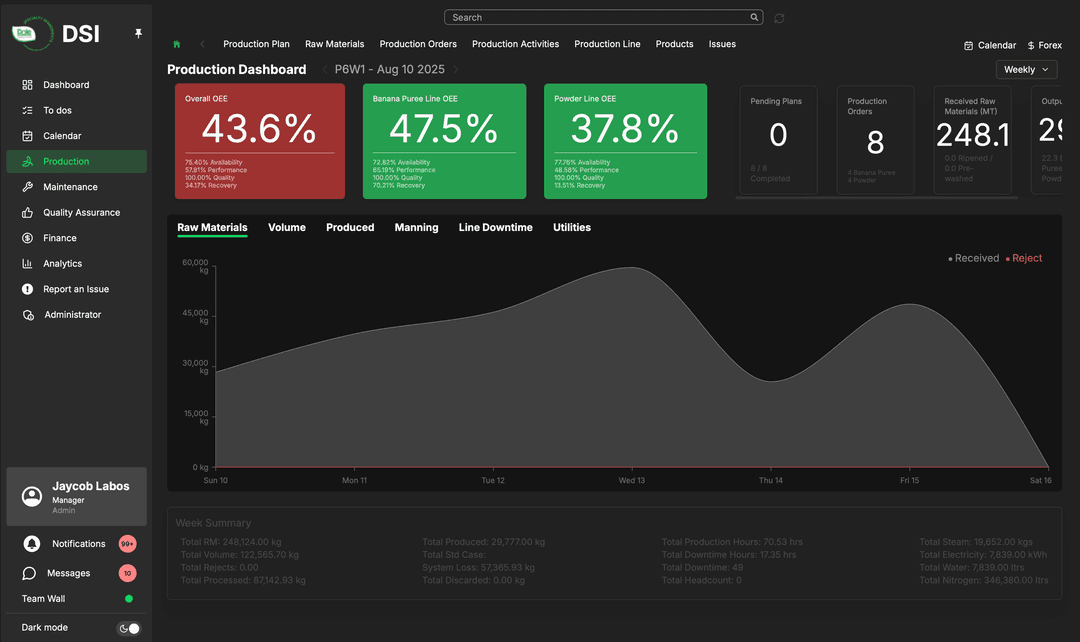The image size is (1080, 642).
Task: Click the pin sidebar icon
Action: [138, 33]
